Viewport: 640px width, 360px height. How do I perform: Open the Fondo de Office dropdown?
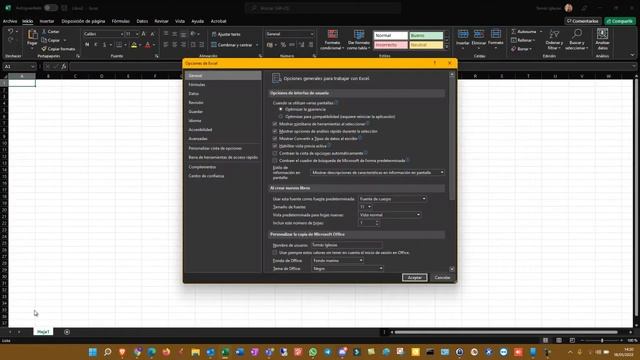[338, 260]
